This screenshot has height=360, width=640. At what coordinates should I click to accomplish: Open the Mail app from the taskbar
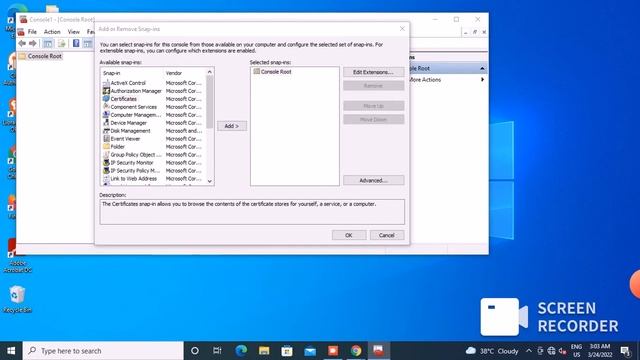coord(310,351)
